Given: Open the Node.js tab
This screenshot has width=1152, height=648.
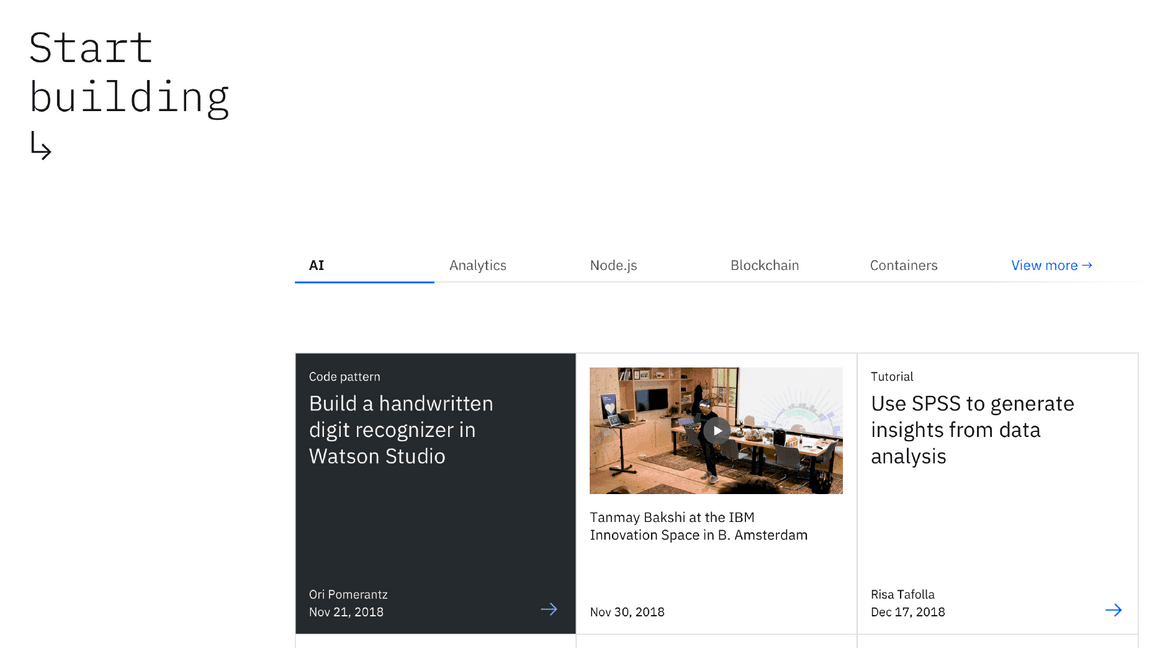Looking at the screenshot, I should 613,265.
